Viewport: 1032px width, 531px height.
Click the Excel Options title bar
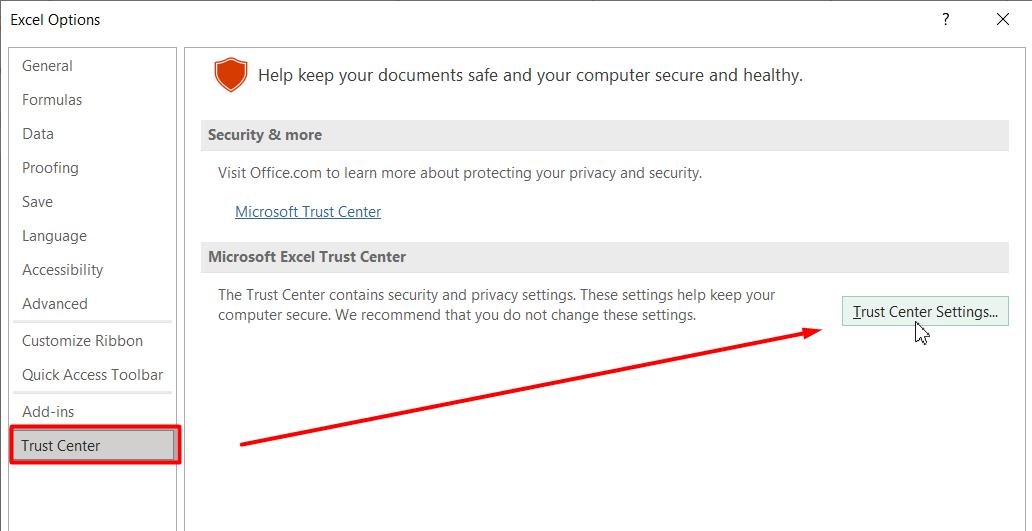(400, 19)
